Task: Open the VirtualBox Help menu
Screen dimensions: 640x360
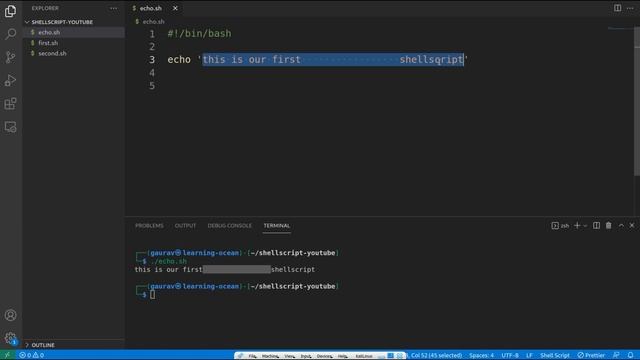Action: (x=342, y=356)
